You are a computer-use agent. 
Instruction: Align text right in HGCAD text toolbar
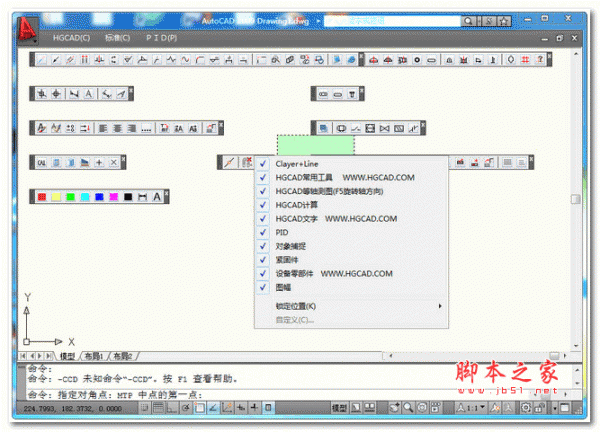pyautogui.click(x=132, y=128)
